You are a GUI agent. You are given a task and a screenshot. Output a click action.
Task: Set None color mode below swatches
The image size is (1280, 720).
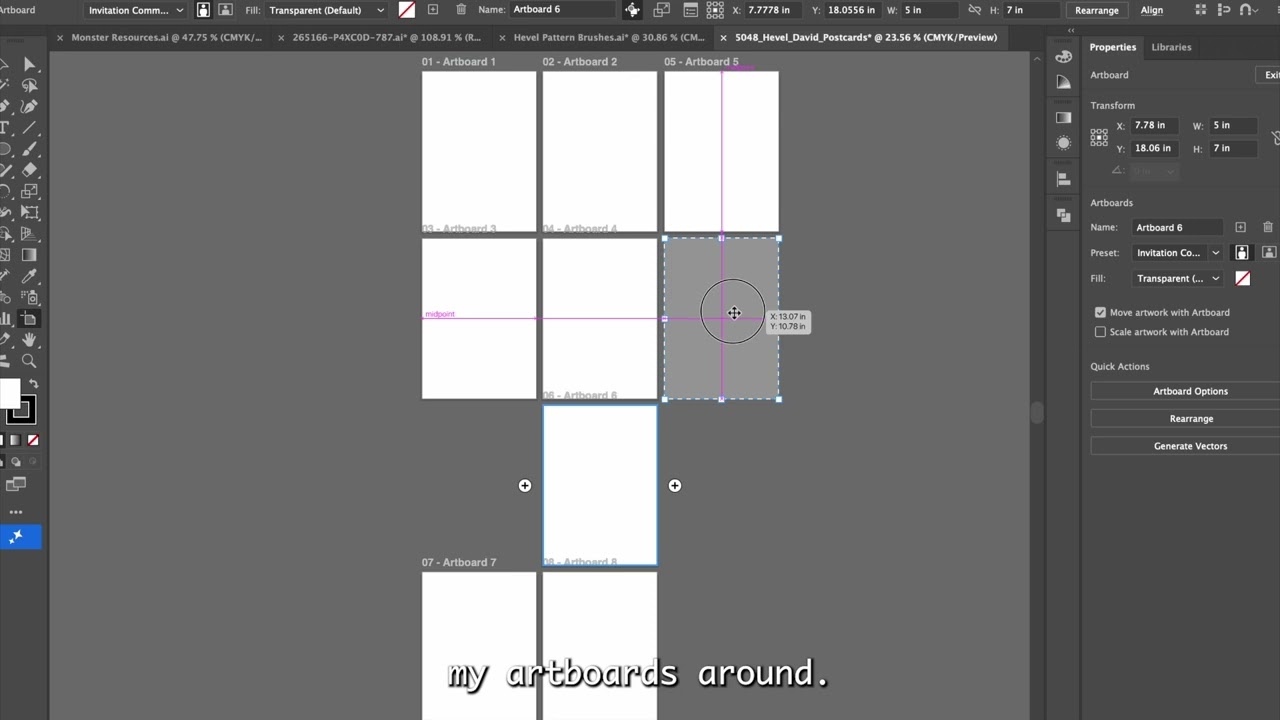(x=33, y=440)
